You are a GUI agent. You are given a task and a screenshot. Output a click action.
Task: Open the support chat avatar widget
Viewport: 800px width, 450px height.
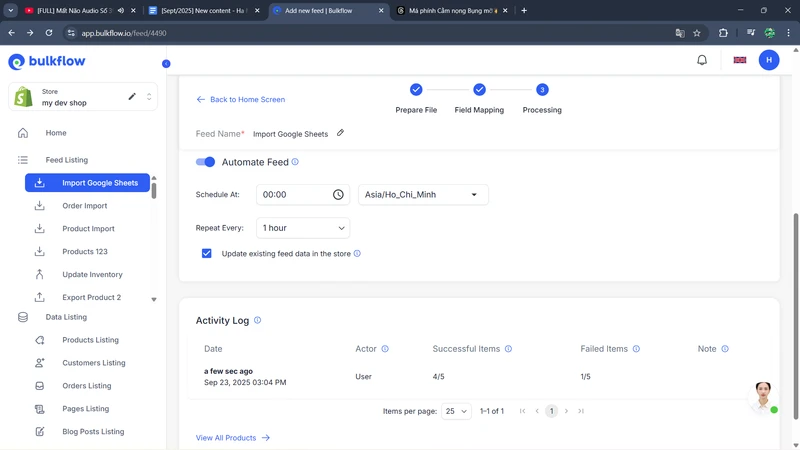pyautogui.click(x=763, y=396)
